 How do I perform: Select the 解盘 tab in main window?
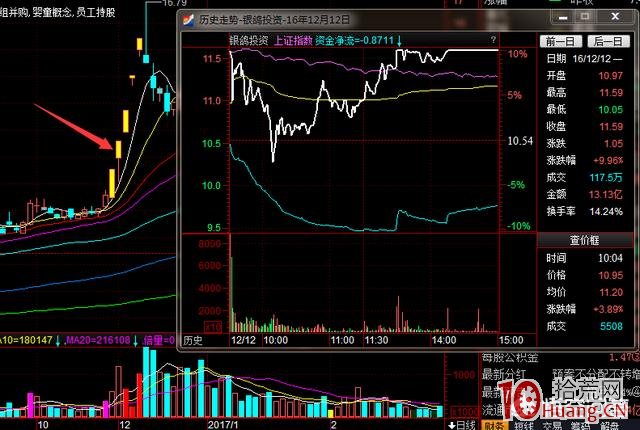click(609, 426)
